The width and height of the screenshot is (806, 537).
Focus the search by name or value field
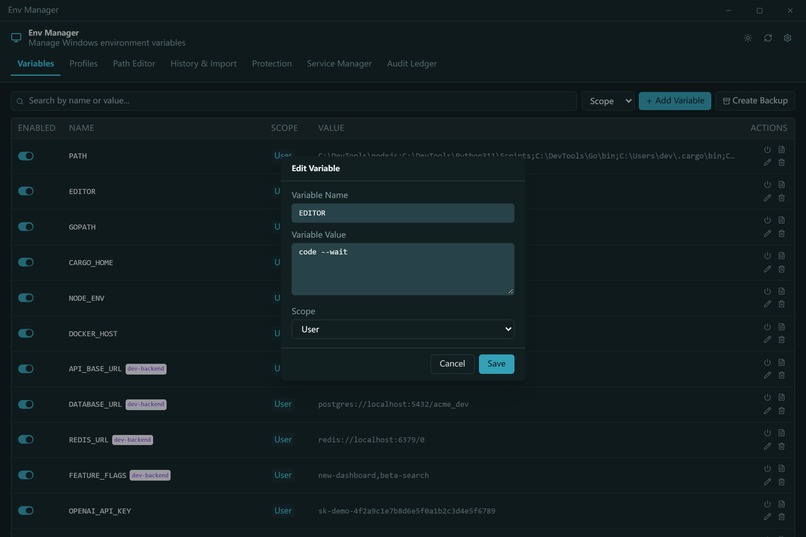point(294,101)
